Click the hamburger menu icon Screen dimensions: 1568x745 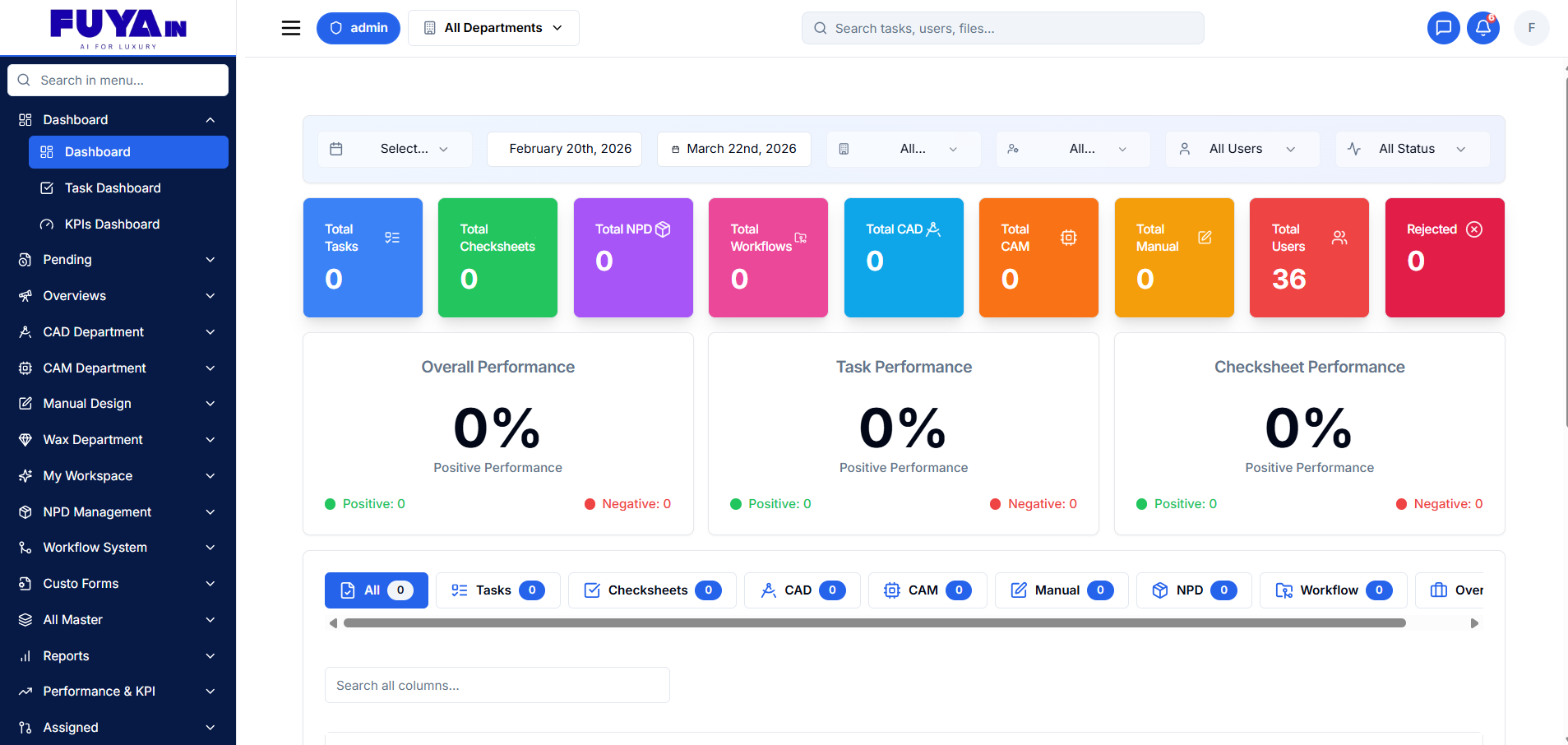pos(291,28)
